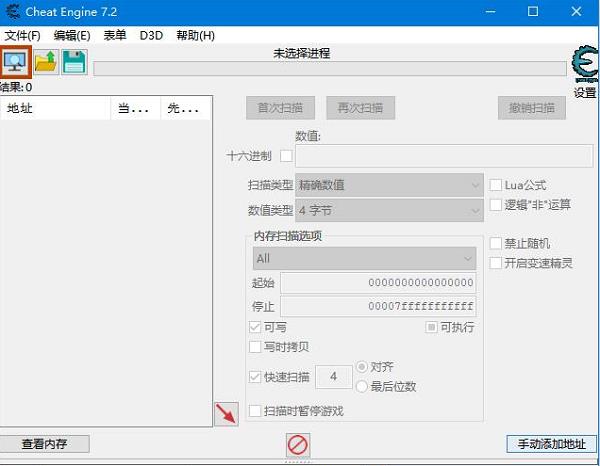Enable the Lua公式 checkbox

(496, 185)
